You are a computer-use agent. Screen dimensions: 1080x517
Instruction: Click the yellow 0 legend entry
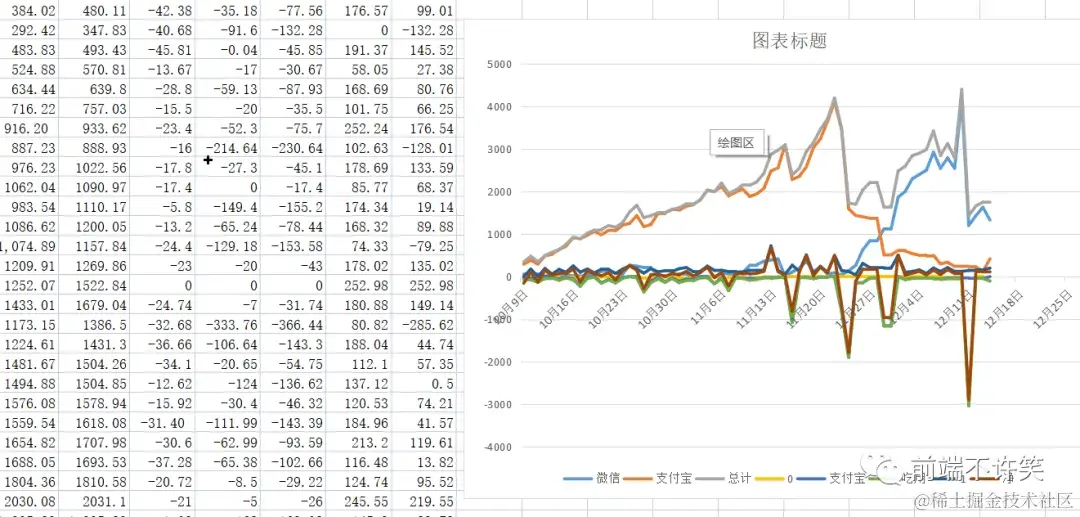pos(775,477)
